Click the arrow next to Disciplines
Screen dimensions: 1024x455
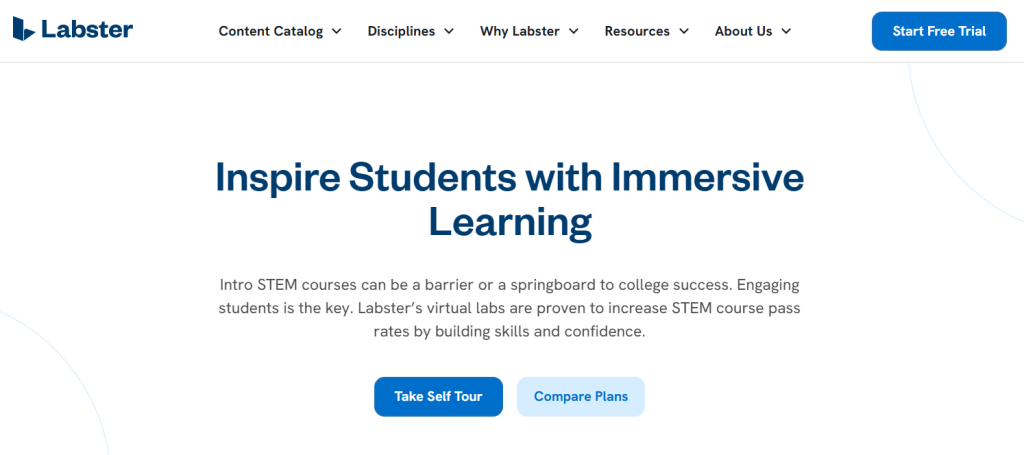click(449, 31)
